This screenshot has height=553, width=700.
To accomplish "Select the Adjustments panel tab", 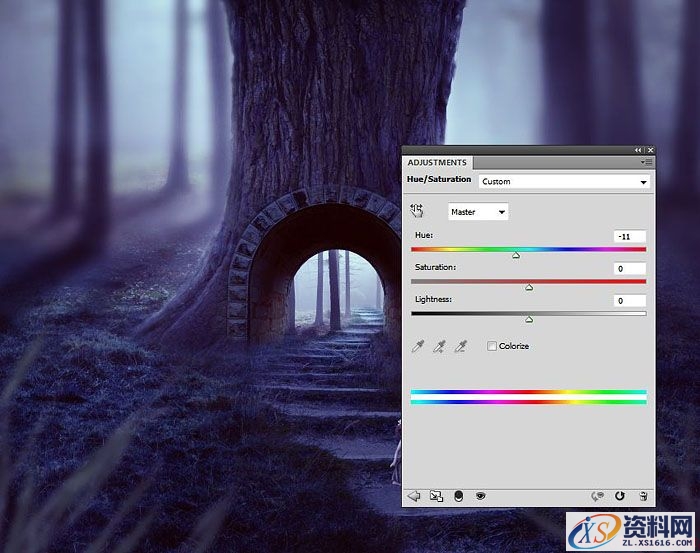I will (x=437, y=162).
